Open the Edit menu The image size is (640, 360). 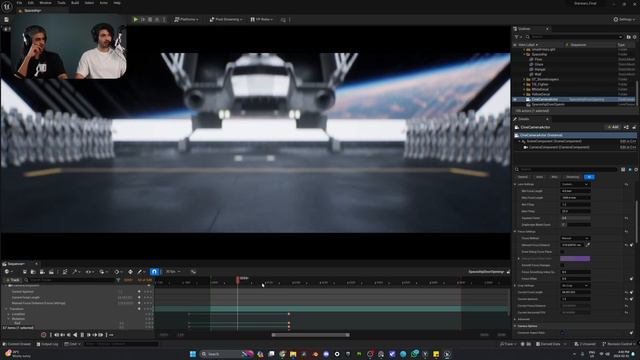(x=31, y=3)
